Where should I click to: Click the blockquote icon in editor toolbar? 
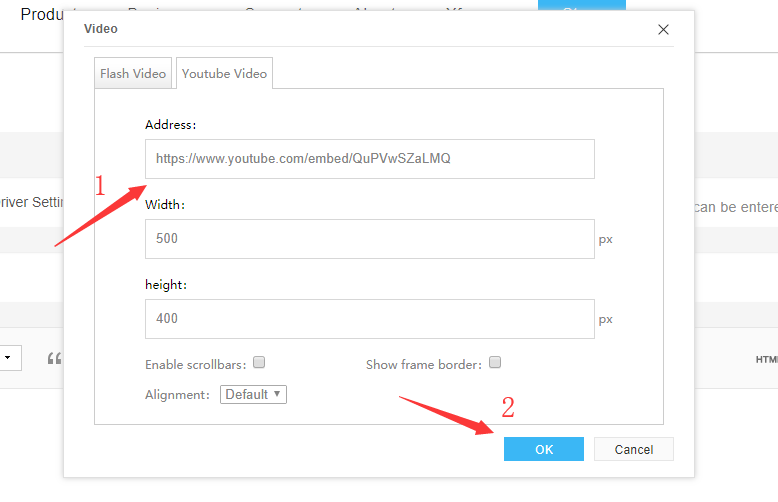[54, 358]
